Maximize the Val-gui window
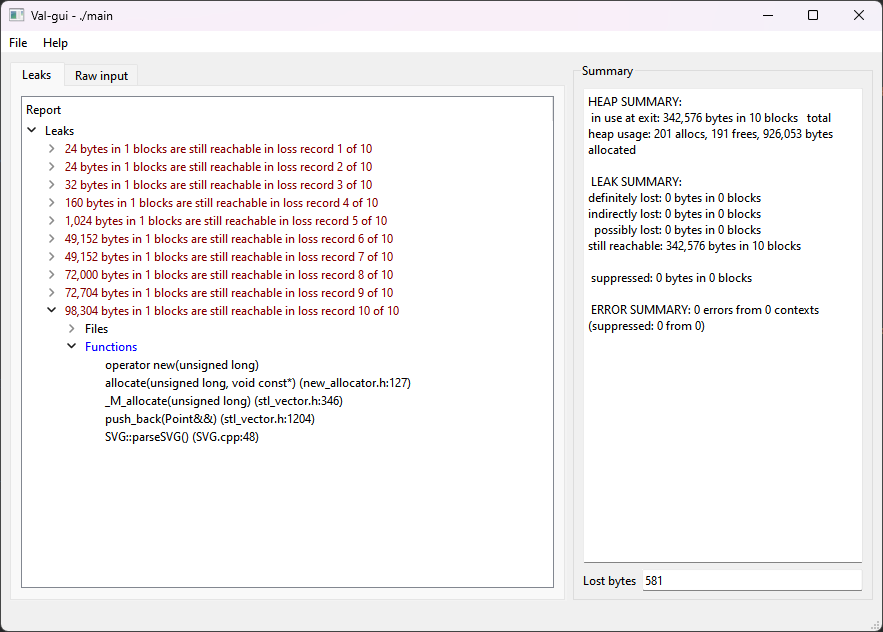The image size is (883, 632). 813,15
